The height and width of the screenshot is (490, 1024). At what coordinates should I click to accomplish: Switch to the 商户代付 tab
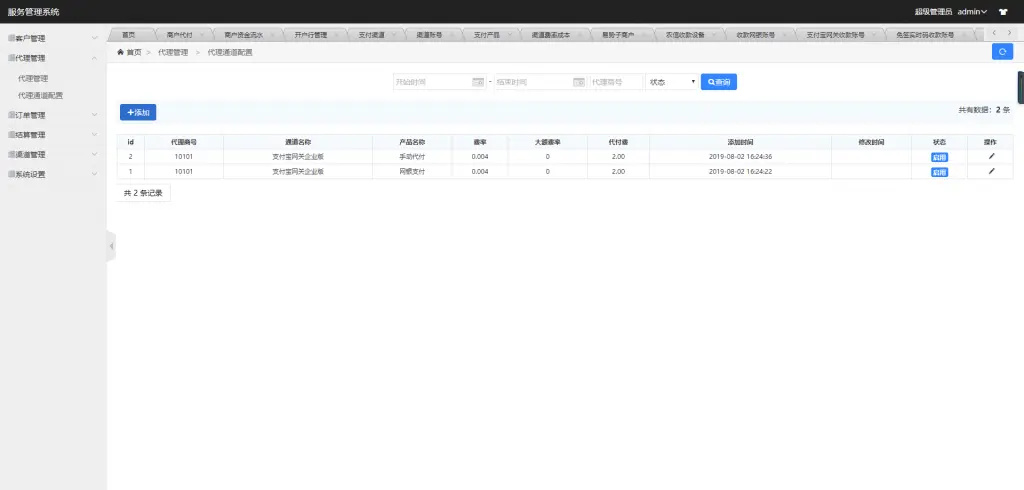coord(180,35)
